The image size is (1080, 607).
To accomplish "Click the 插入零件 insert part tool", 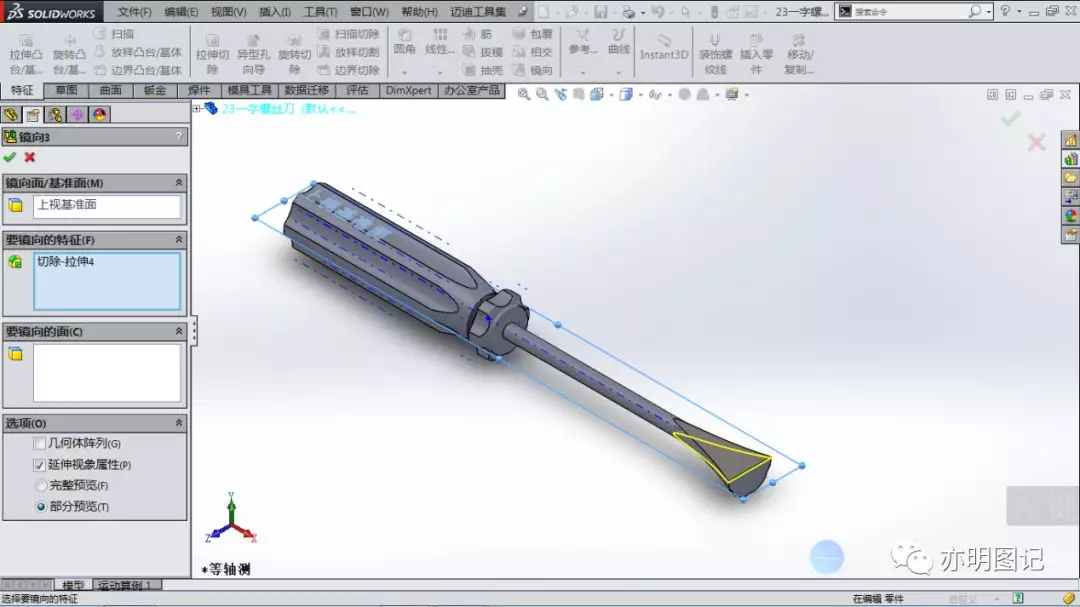I will pyautogui.click(x=756, y=53).
